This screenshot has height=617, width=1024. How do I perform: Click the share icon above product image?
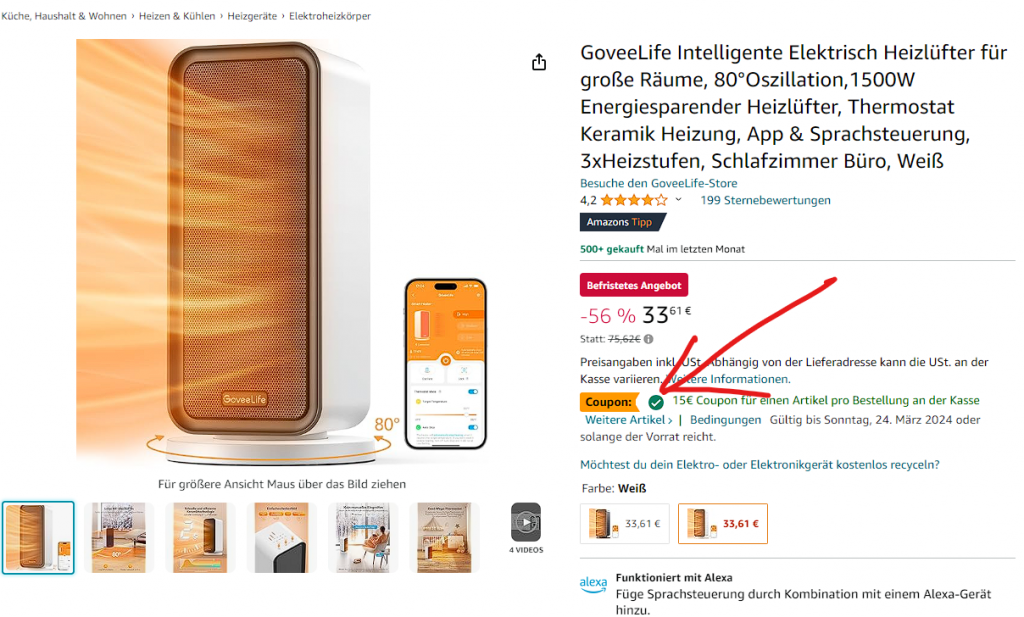pyautogui.click(x=539, y=62)
